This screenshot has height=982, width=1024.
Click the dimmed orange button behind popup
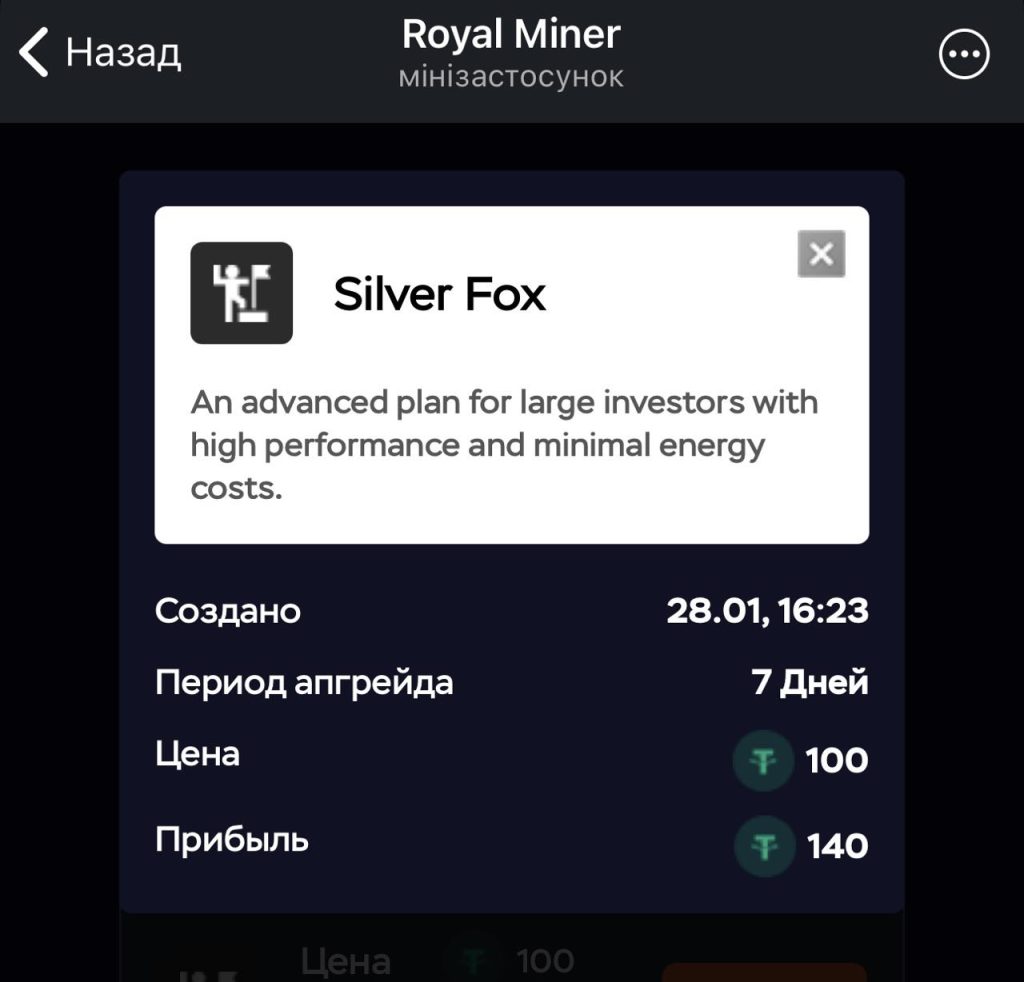(x=764, y=972)
